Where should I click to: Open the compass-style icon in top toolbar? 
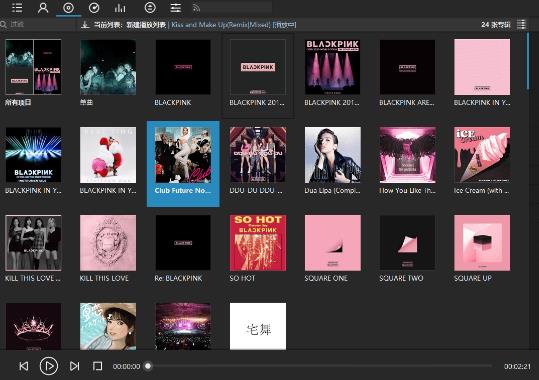point(94,8)
